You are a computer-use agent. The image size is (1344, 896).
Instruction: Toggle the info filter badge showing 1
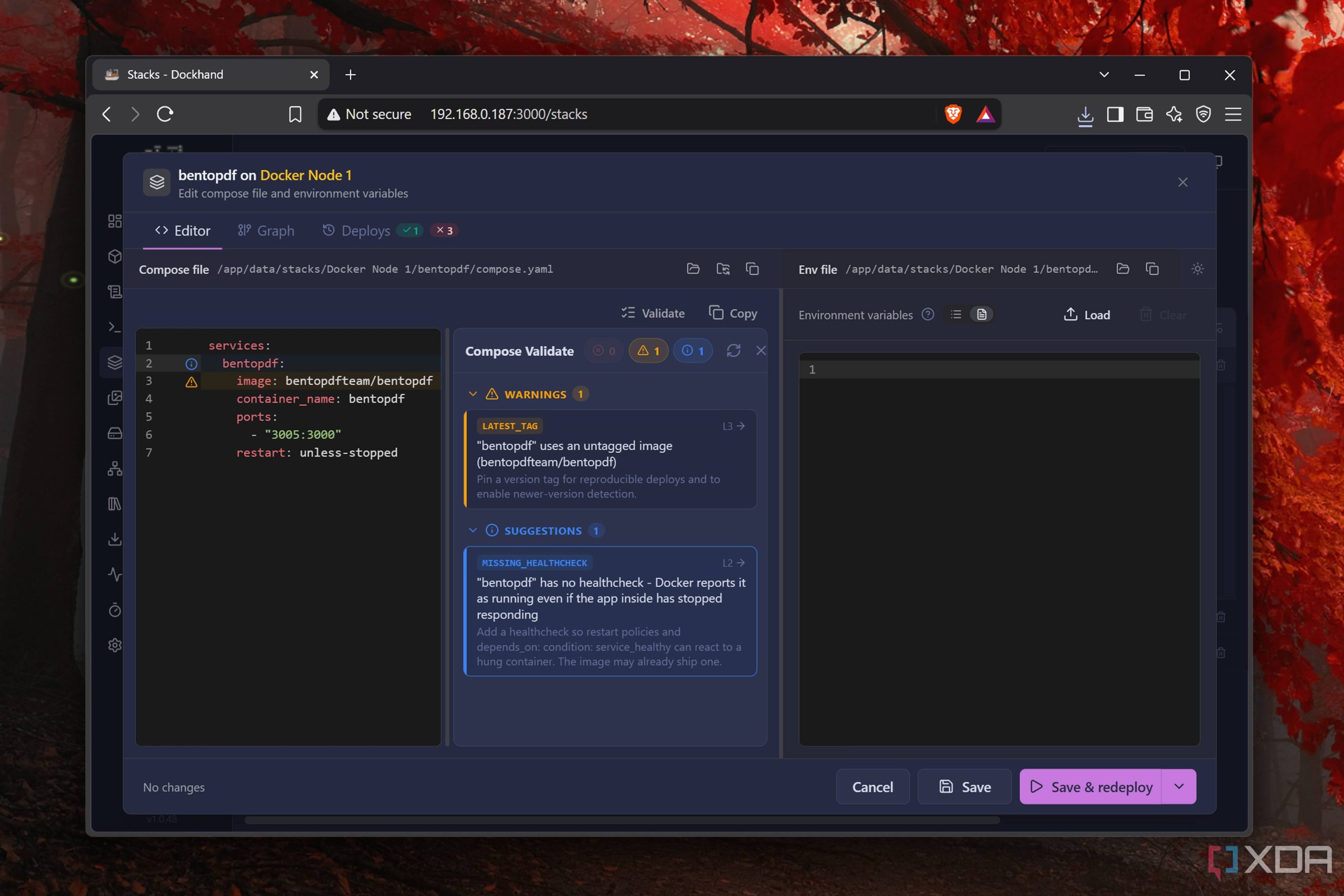click(x=693, y=350)
